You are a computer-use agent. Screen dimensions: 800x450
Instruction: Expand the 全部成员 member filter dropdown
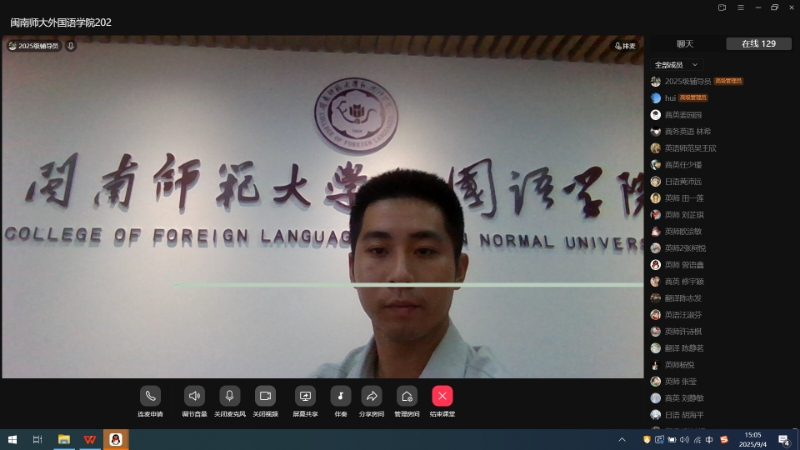click(x=677, y=64)
